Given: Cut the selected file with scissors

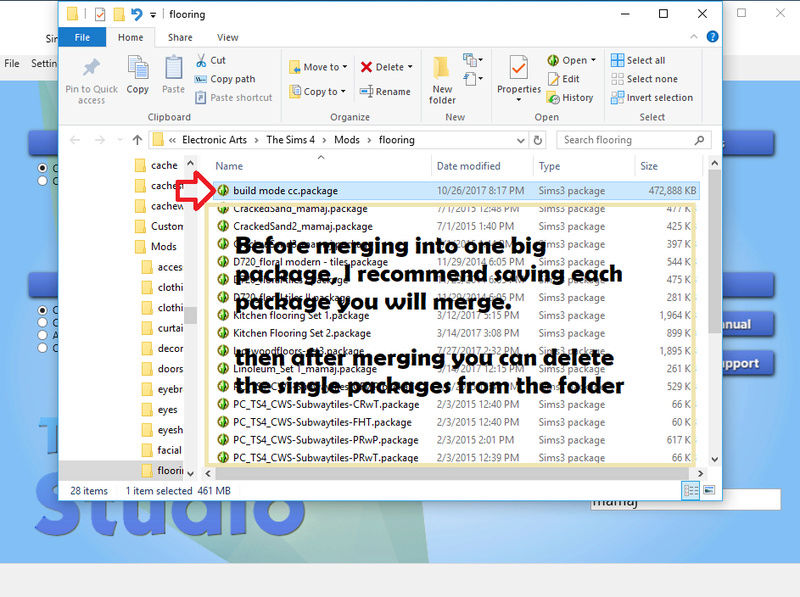Looking at the screenshot, I should [211, 60].
